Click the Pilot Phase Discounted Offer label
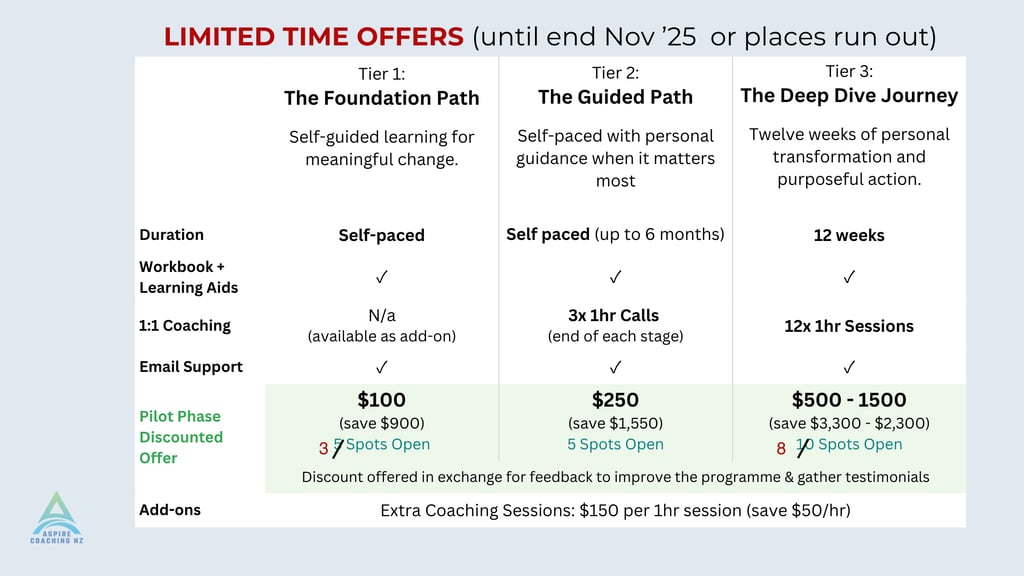This screenshot has height=576, width=1024. click(181, 437)
